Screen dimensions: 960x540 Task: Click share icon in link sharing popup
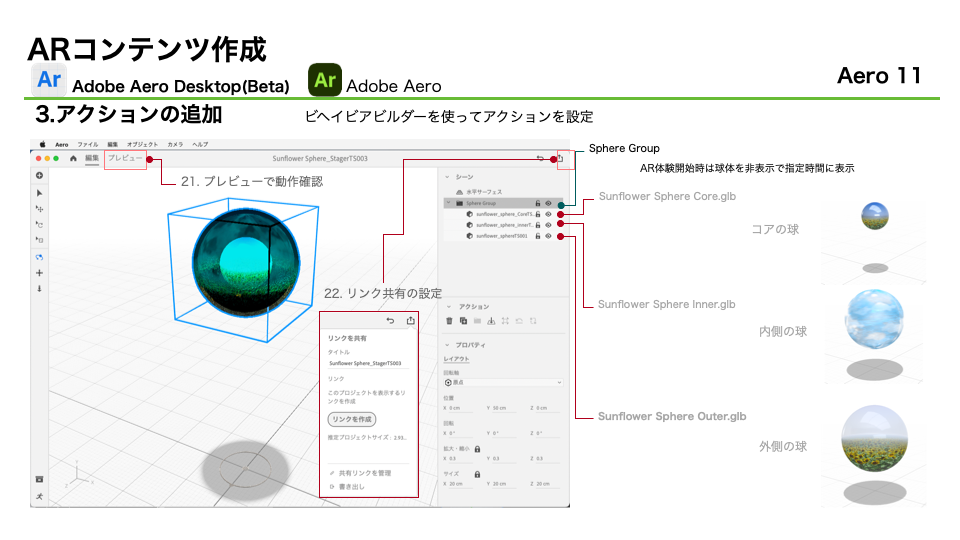tap(410, 320)
